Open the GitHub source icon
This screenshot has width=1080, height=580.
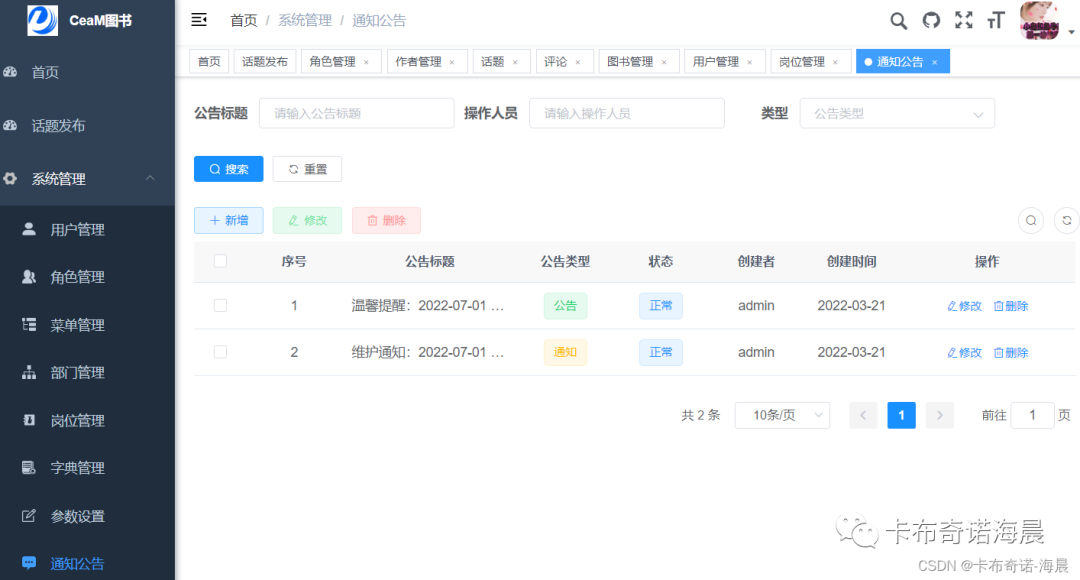coord(931,21)
